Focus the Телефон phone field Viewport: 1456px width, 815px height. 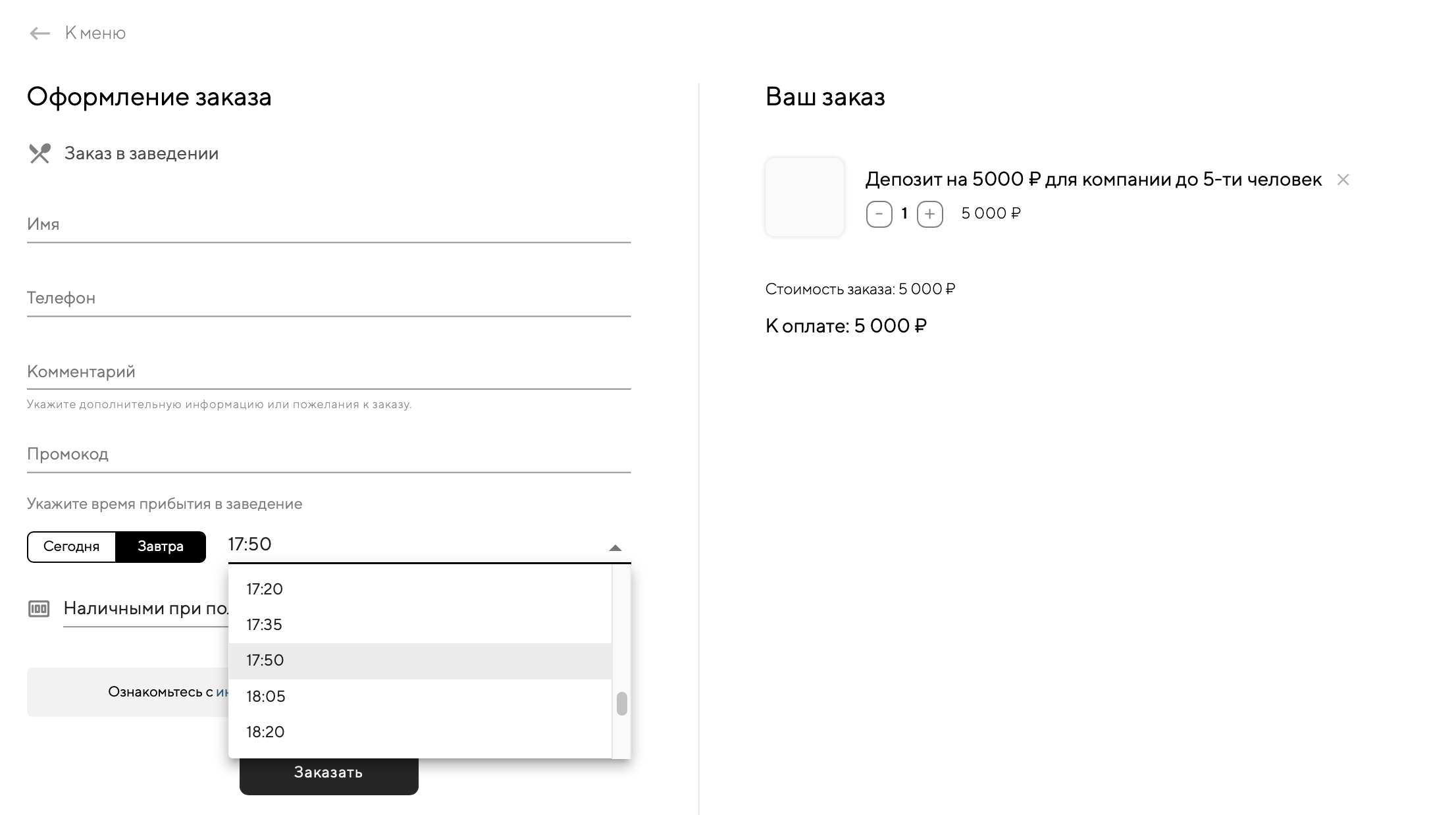pyautogui.click(x=328, y=299)
